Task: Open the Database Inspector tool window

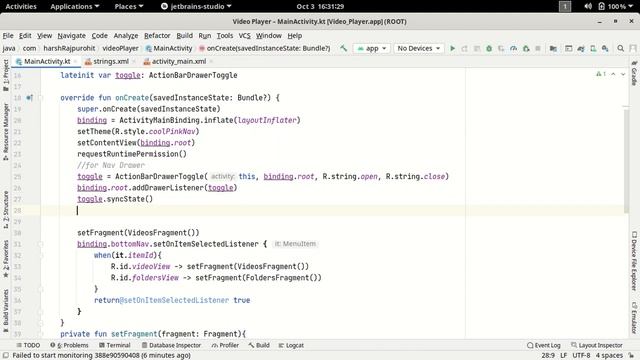Action: click(171, 345)
